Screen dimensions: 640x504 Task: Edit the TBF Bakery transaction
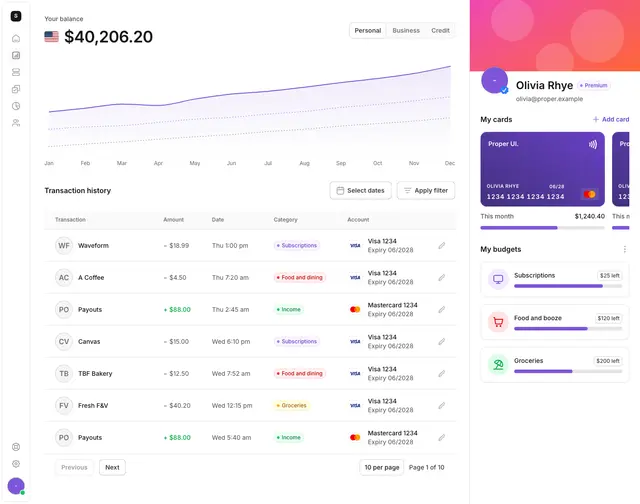click(x=442, y=373)
